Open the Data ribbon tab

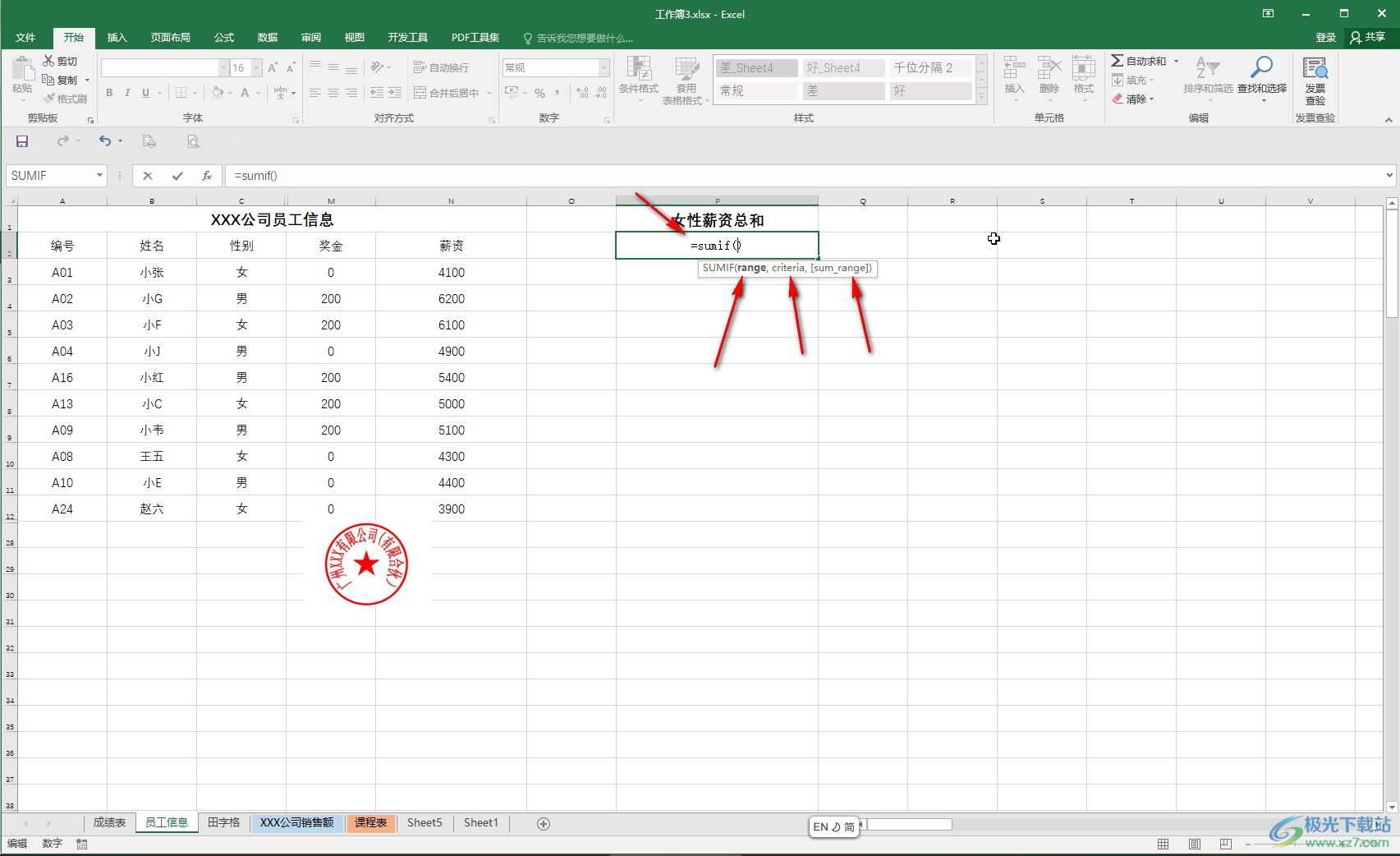coord(268,38)
